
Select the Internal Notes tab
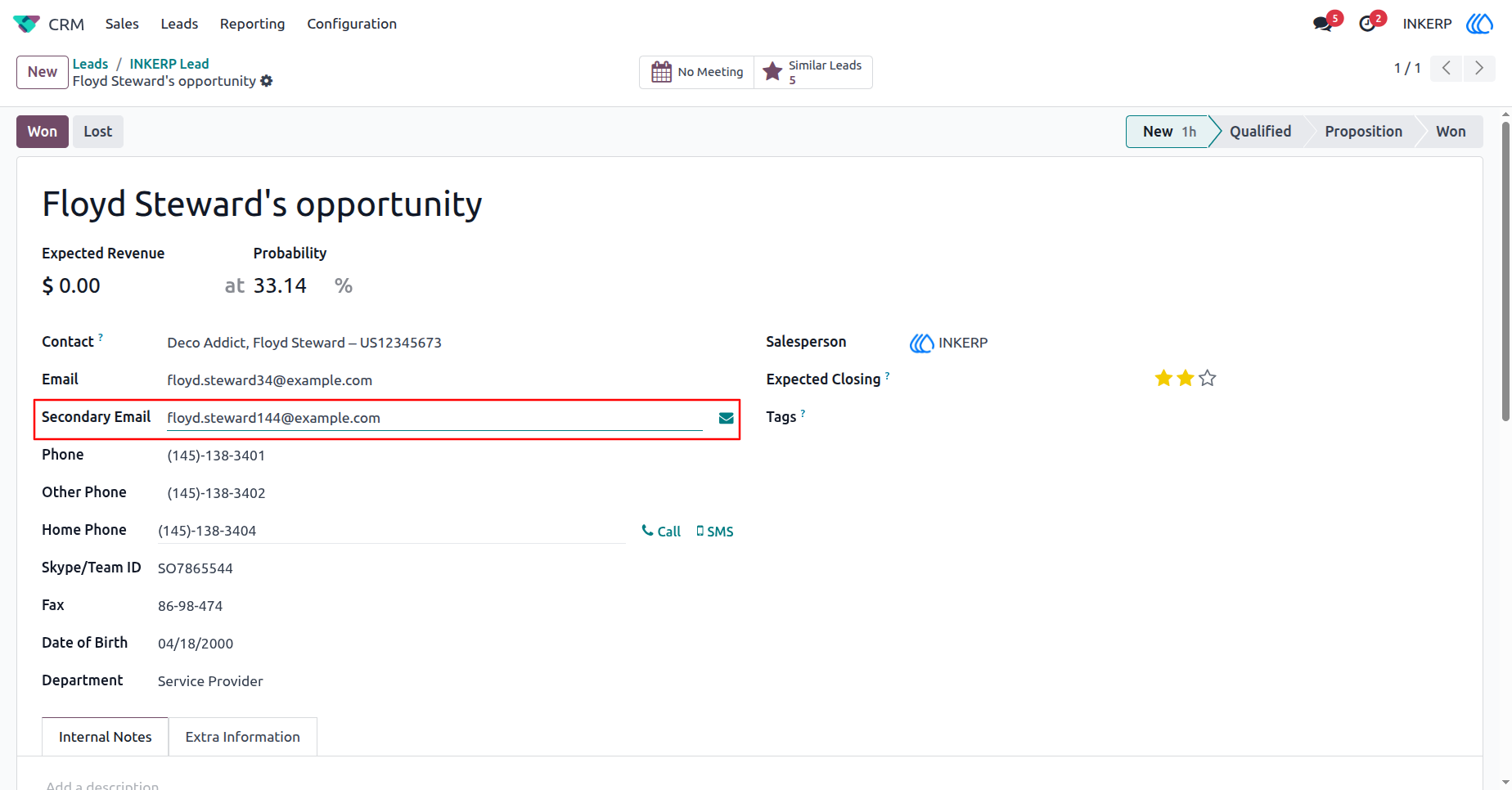[x=106, y=737]
